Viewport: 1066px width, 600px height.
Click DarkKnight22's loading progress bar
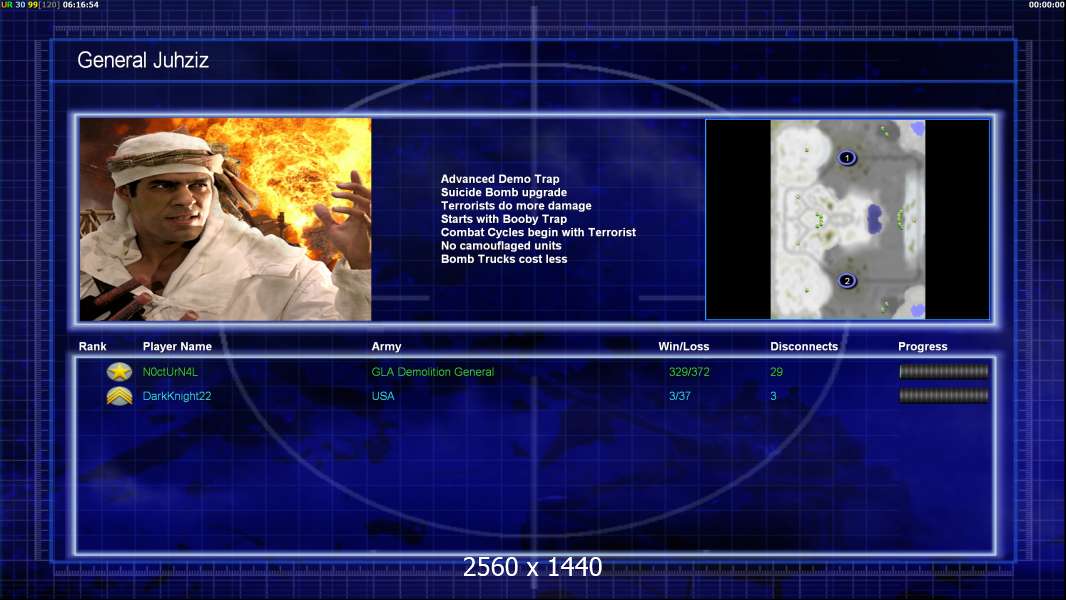click(x=943, y=396)
